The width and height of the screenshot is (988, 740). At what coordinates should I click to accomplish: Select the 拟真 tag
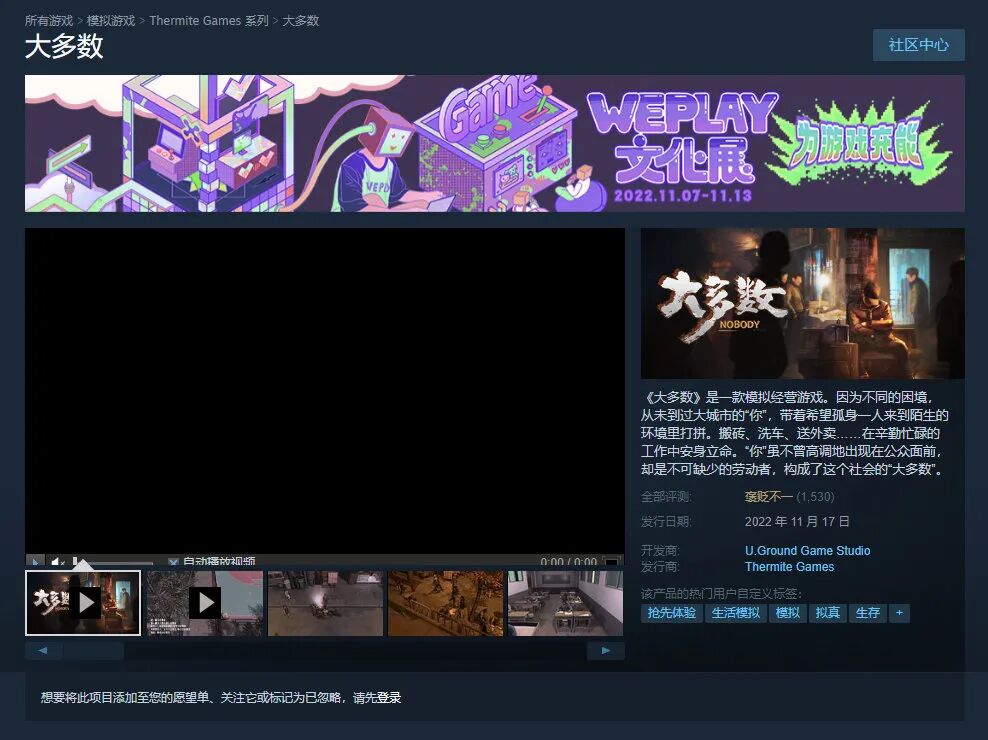[828, 613]
